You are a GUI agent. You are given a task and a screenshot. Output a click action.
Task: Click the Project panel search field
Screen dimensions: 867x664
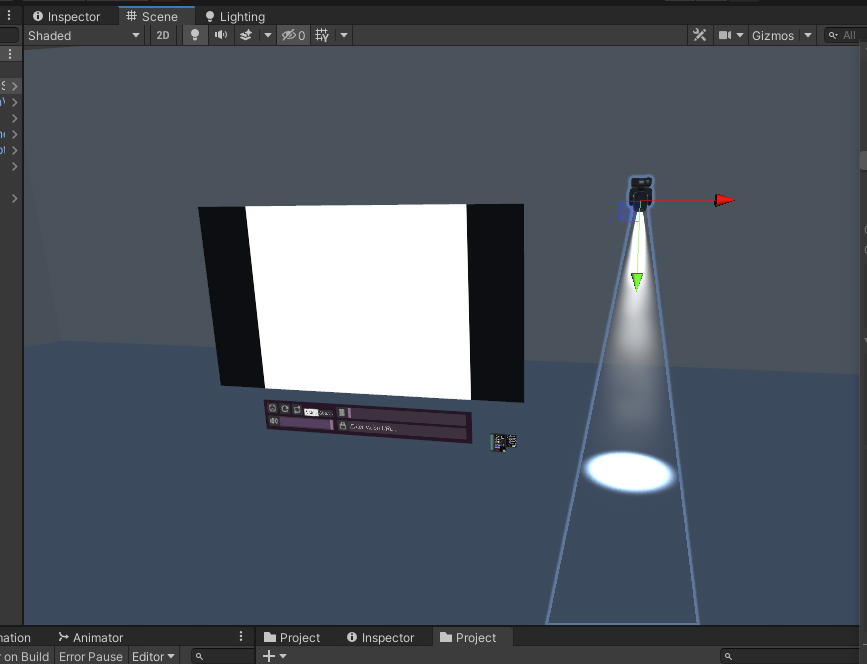794,656
